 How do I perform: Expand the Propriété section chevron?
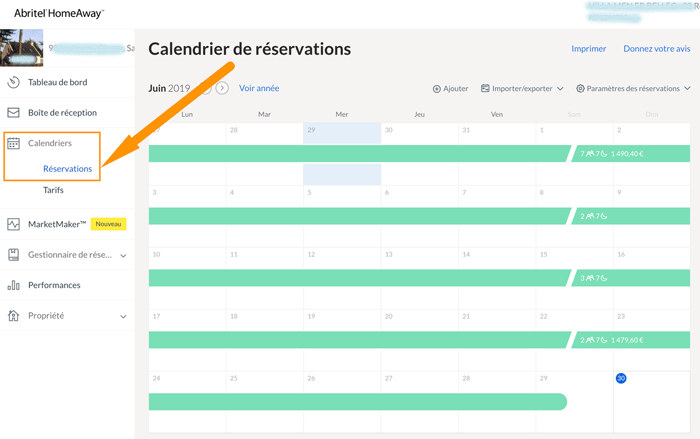click(x=123, y=317)
